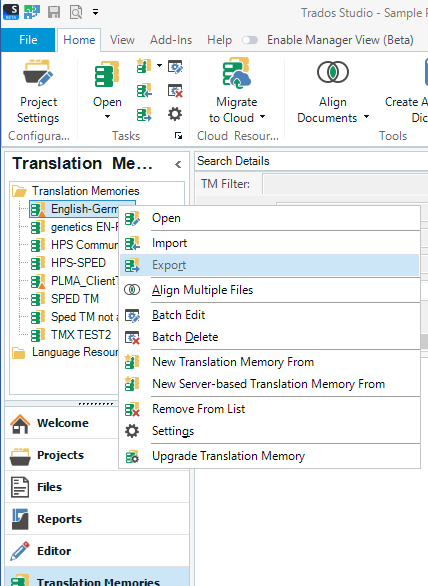This screenshot has width=428, height=586.
Task: Click the Align Documents icon
Action: tap(333, 72)
